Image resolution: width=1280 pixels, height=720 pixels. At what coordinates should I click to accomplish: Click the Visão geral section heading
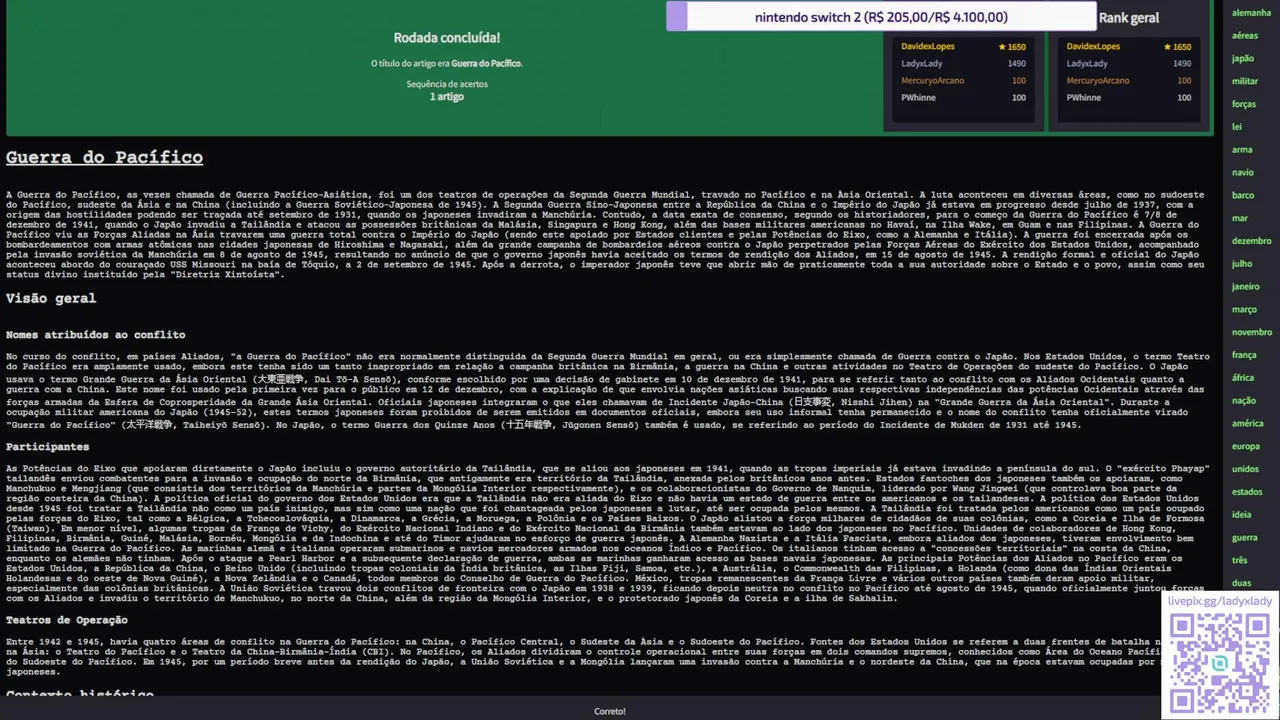[51, 298]
